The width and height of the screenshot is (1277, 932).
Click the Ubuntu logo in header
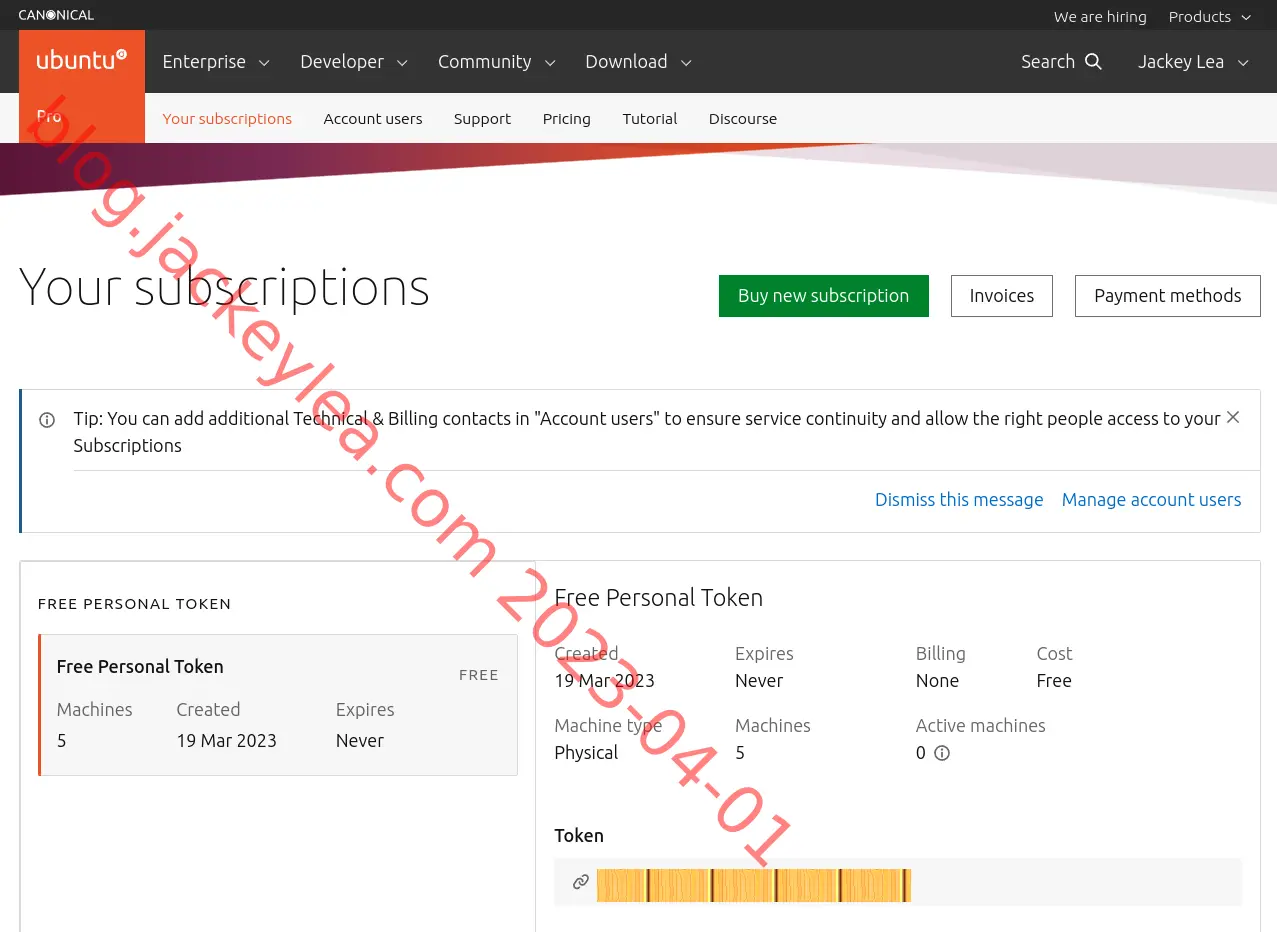[x=82, y=61]
